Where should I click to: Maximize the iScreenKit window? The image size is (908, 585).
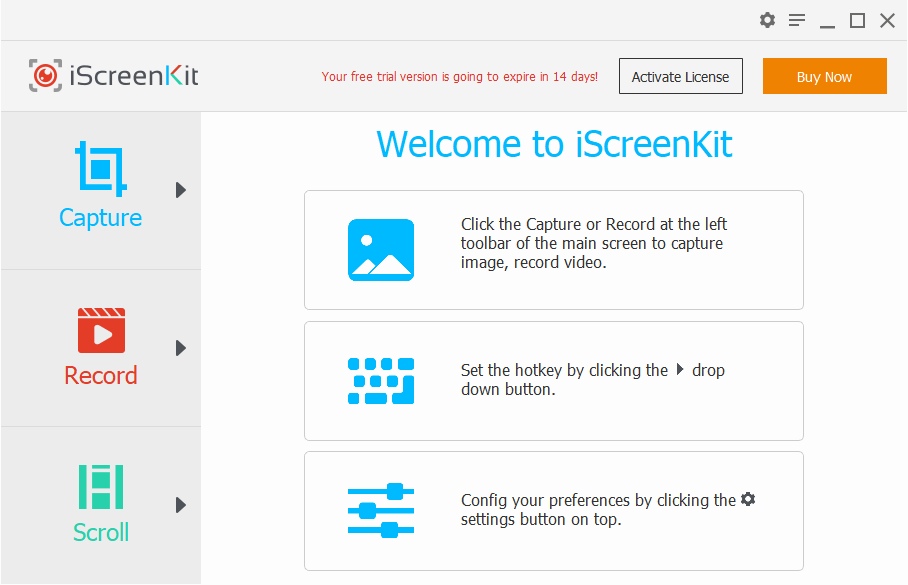[x=857, y=20]
